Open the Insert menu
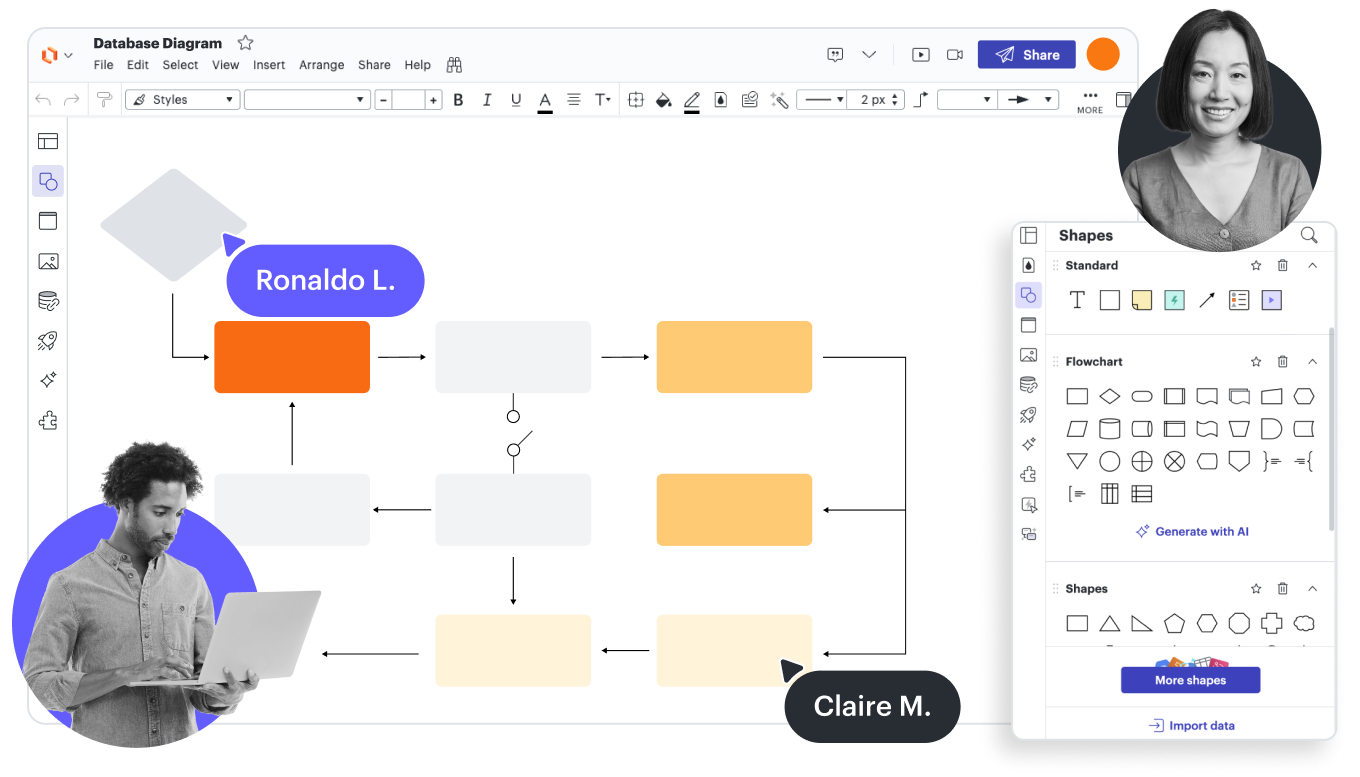Screen dimensions: 1360x777 (269, 65)
